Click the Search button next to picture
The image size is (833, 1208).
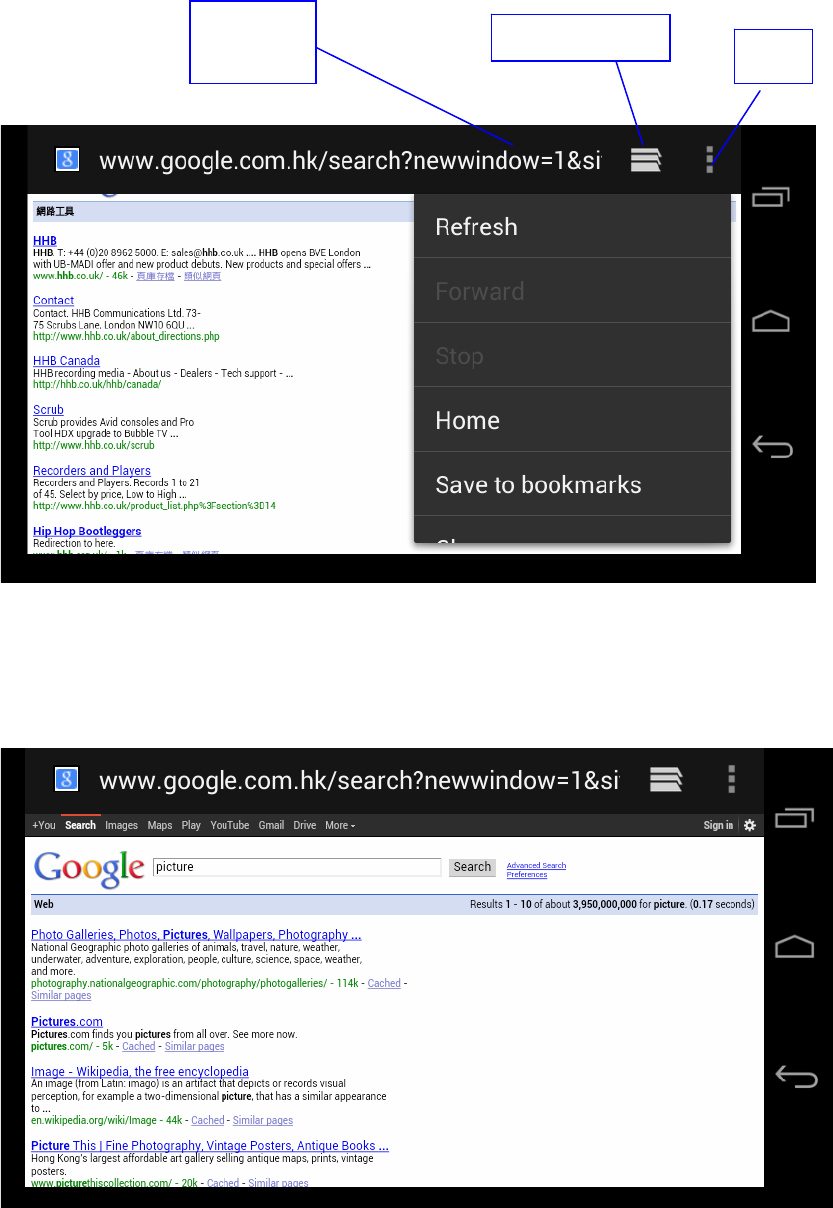(x=472, y=867)
